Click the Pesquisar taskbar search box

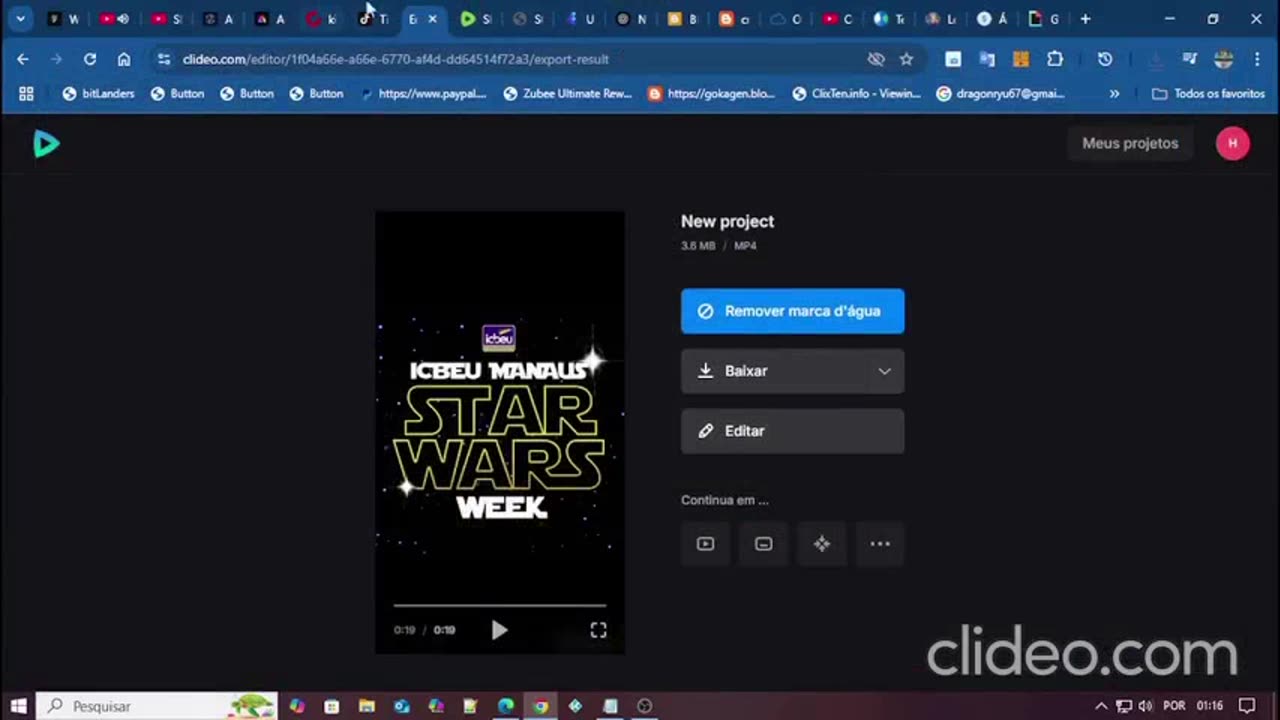[x=157, y=706]
